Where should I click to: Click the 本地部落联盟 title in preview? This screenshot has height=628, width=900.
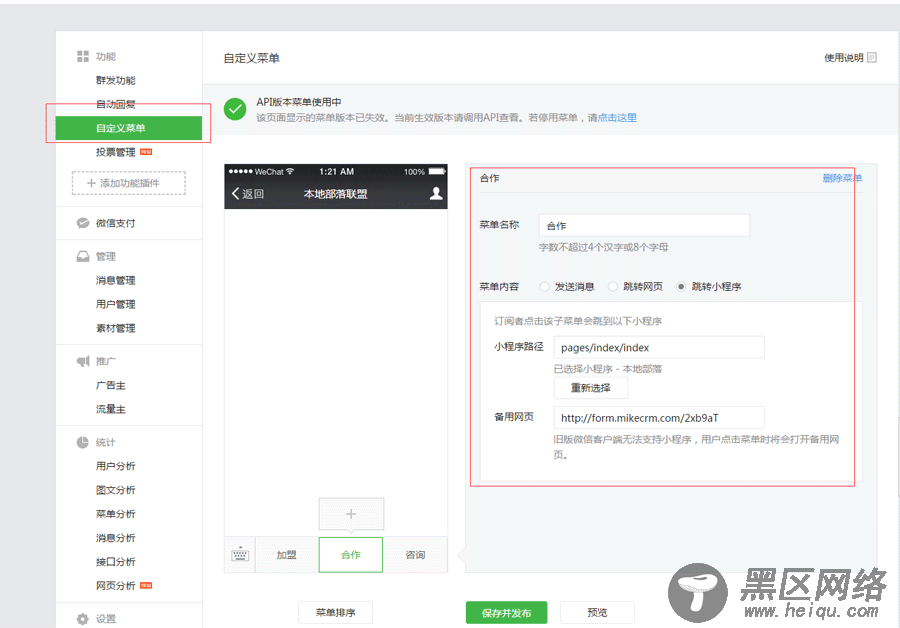[x=335, y=194]
